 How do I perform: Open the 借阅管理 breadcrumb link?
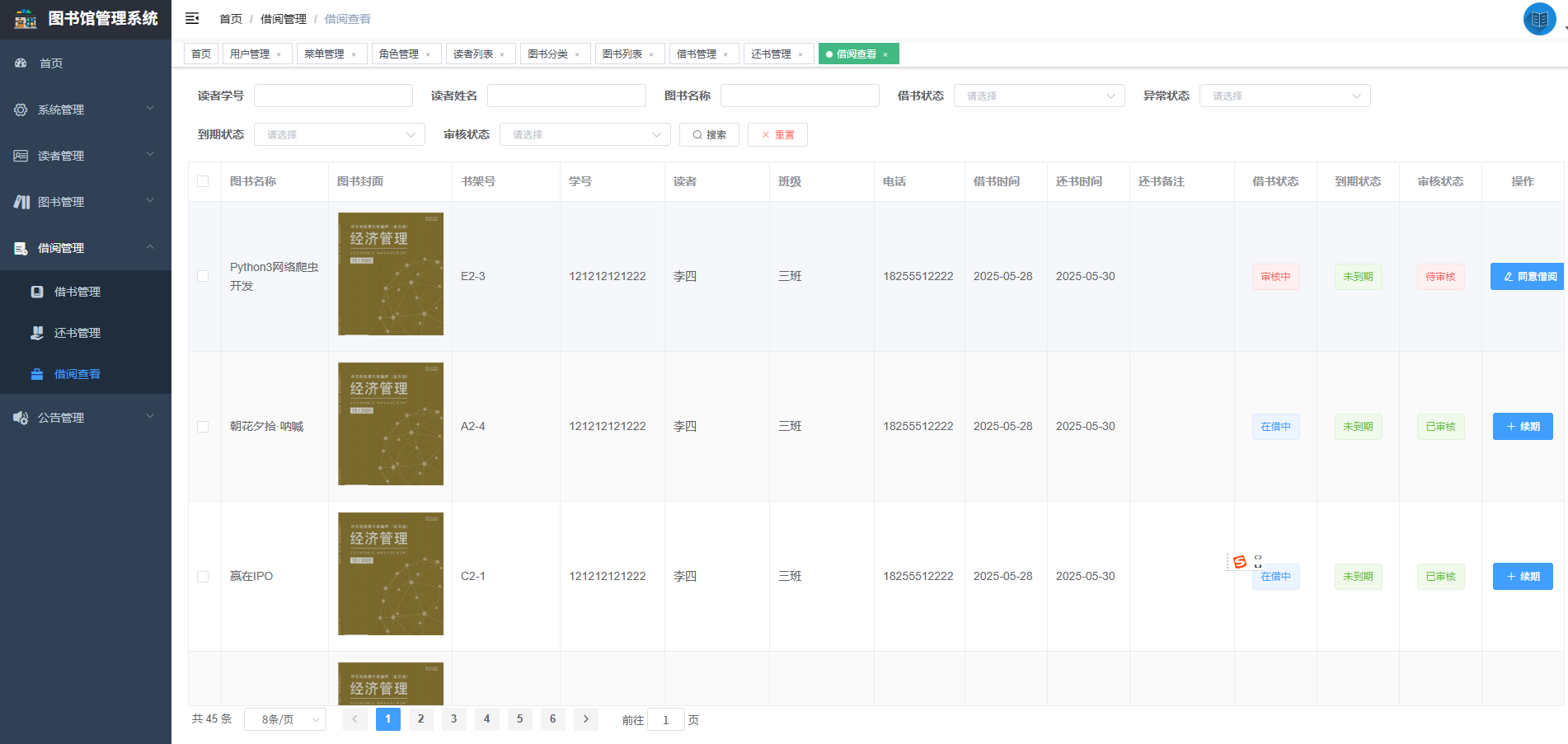pos(281,18)
